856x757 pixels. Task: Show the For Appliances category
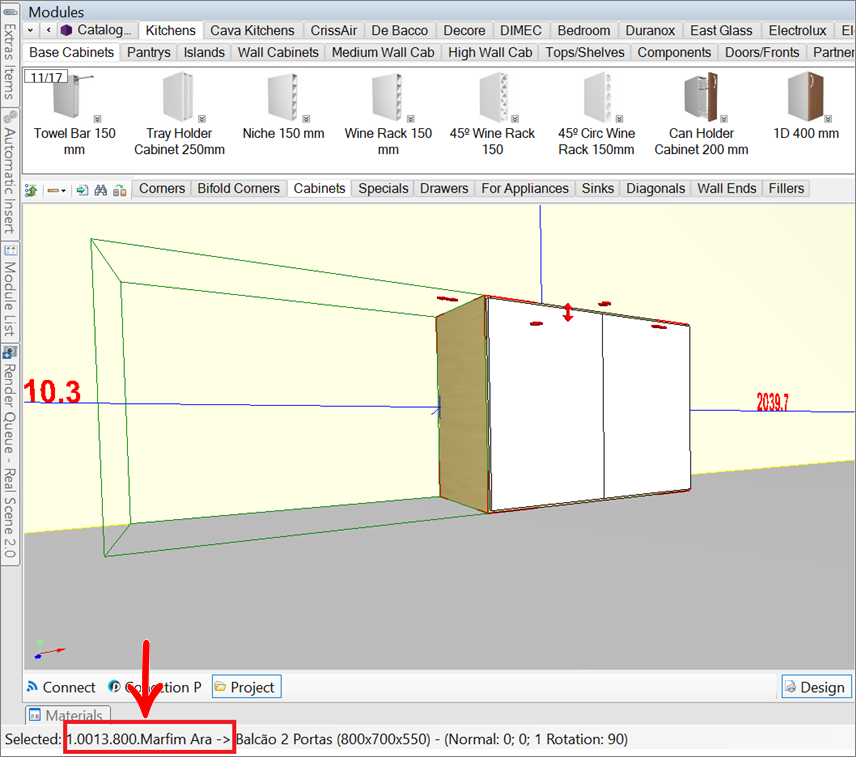[525, 188]
